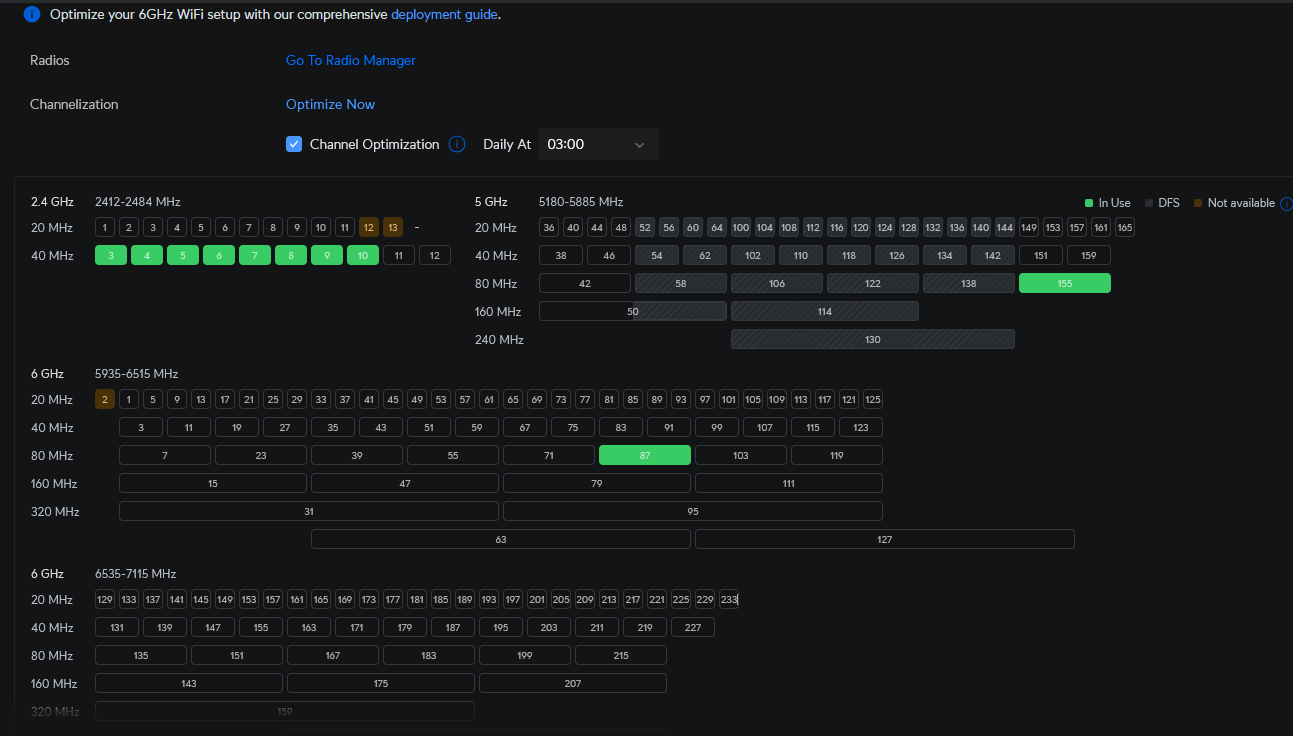The height and width of the screenshot is (736, 1293).
Task: Select 5 GHz 80 MHz channel 42
Action: (x=585, y=283)
